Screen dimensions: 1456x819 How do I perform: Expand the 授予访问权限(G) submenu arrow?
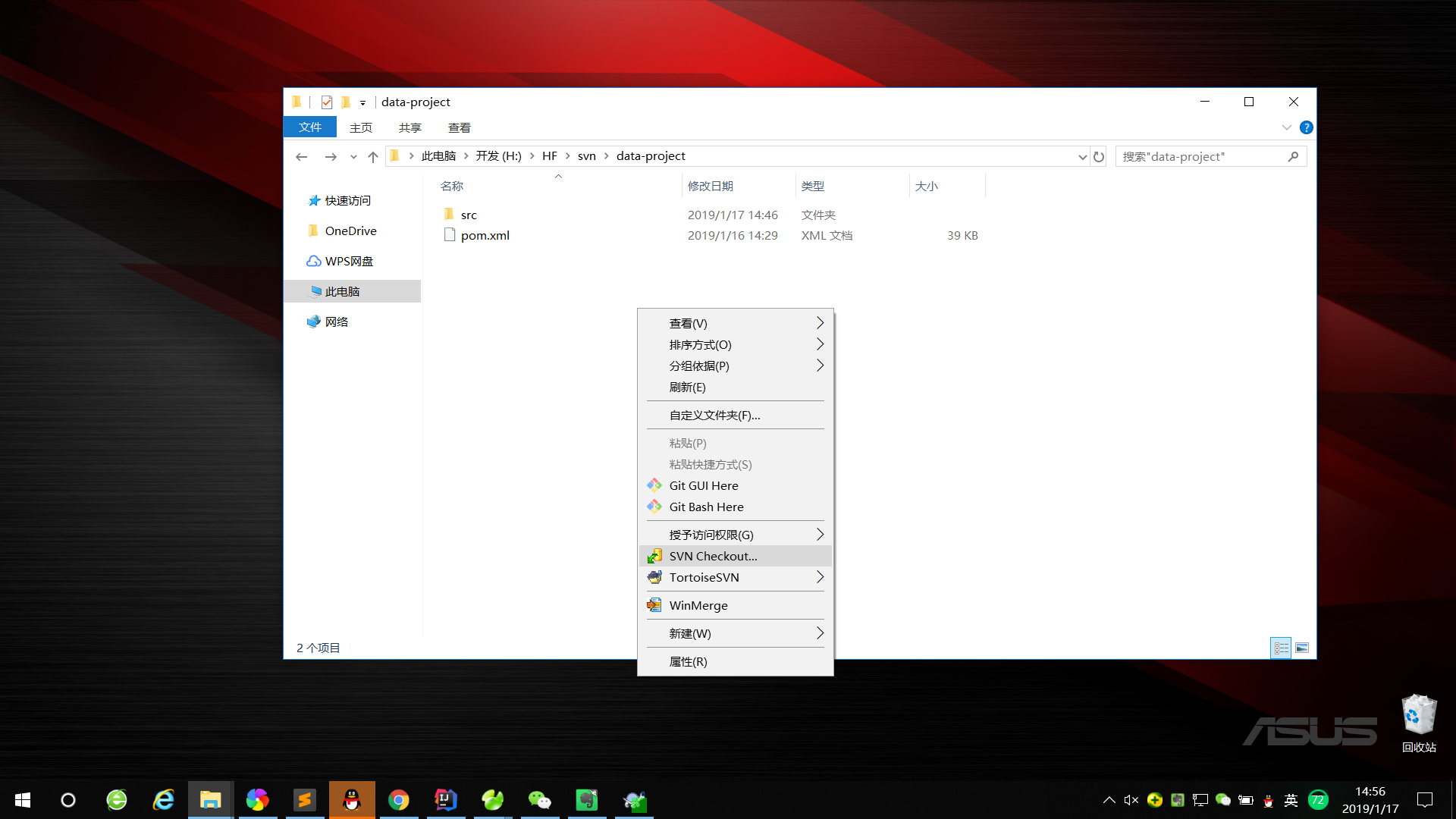(820, 535)
